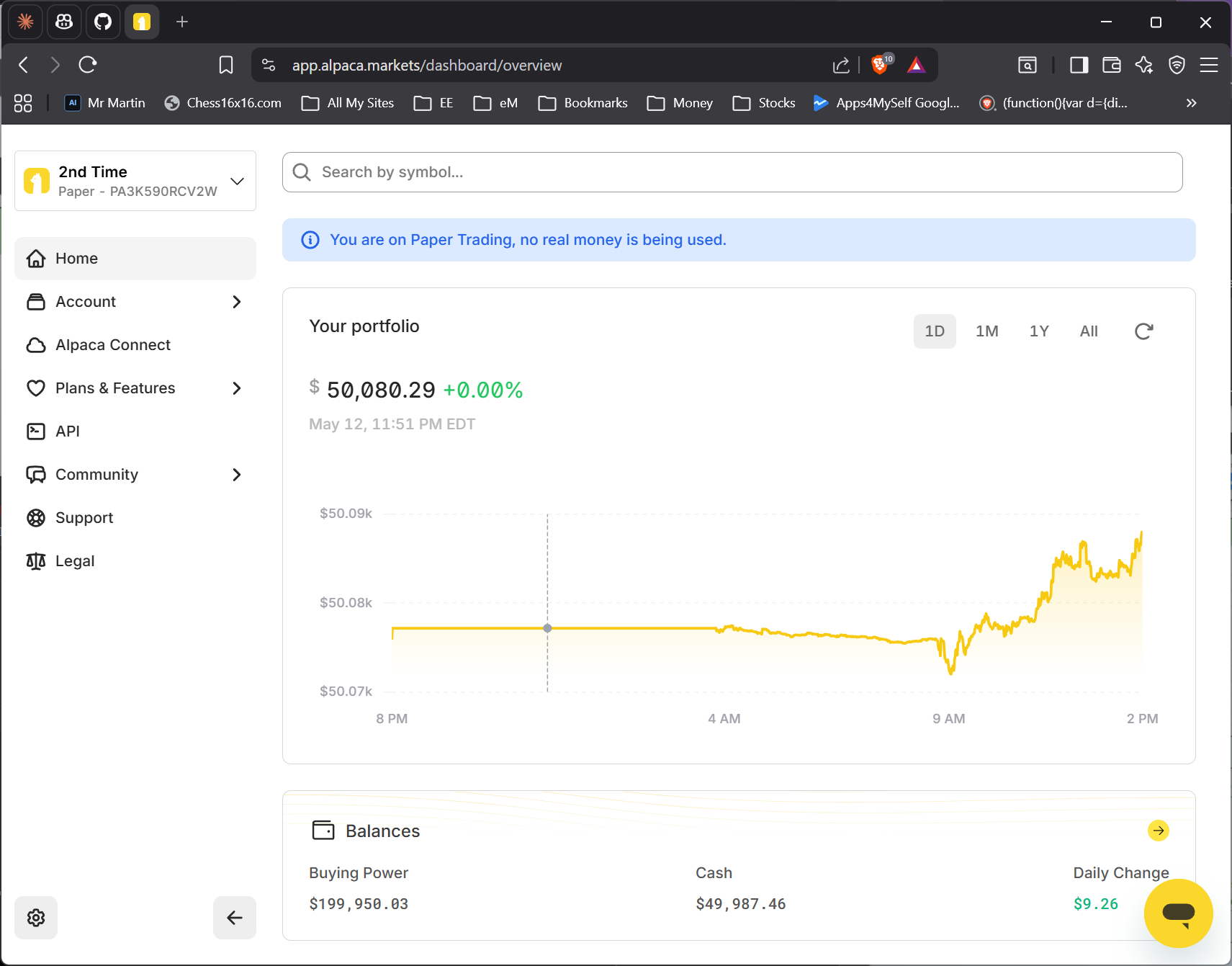Open the Legal page

135,561
